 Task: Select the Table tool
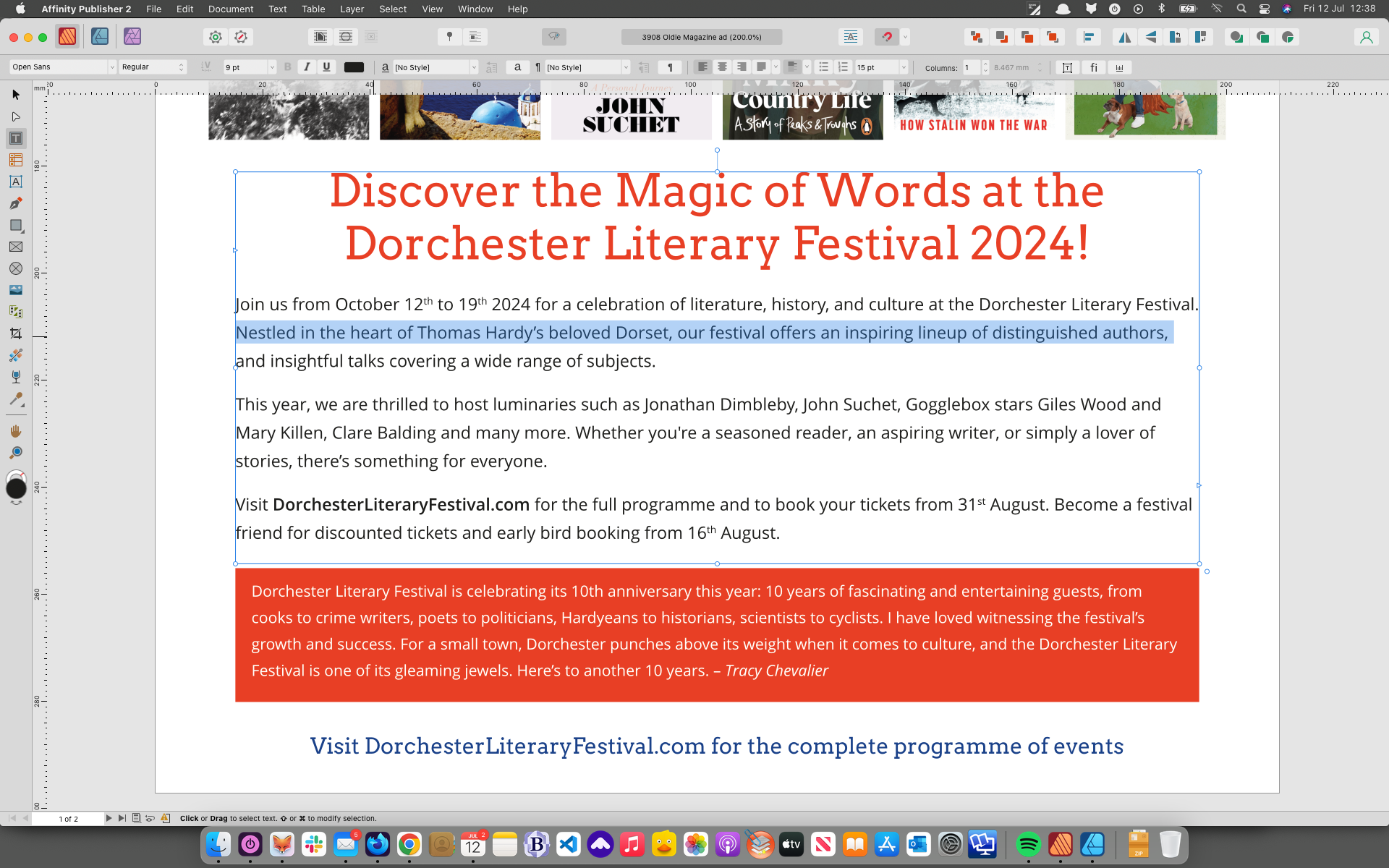(16, 160)
